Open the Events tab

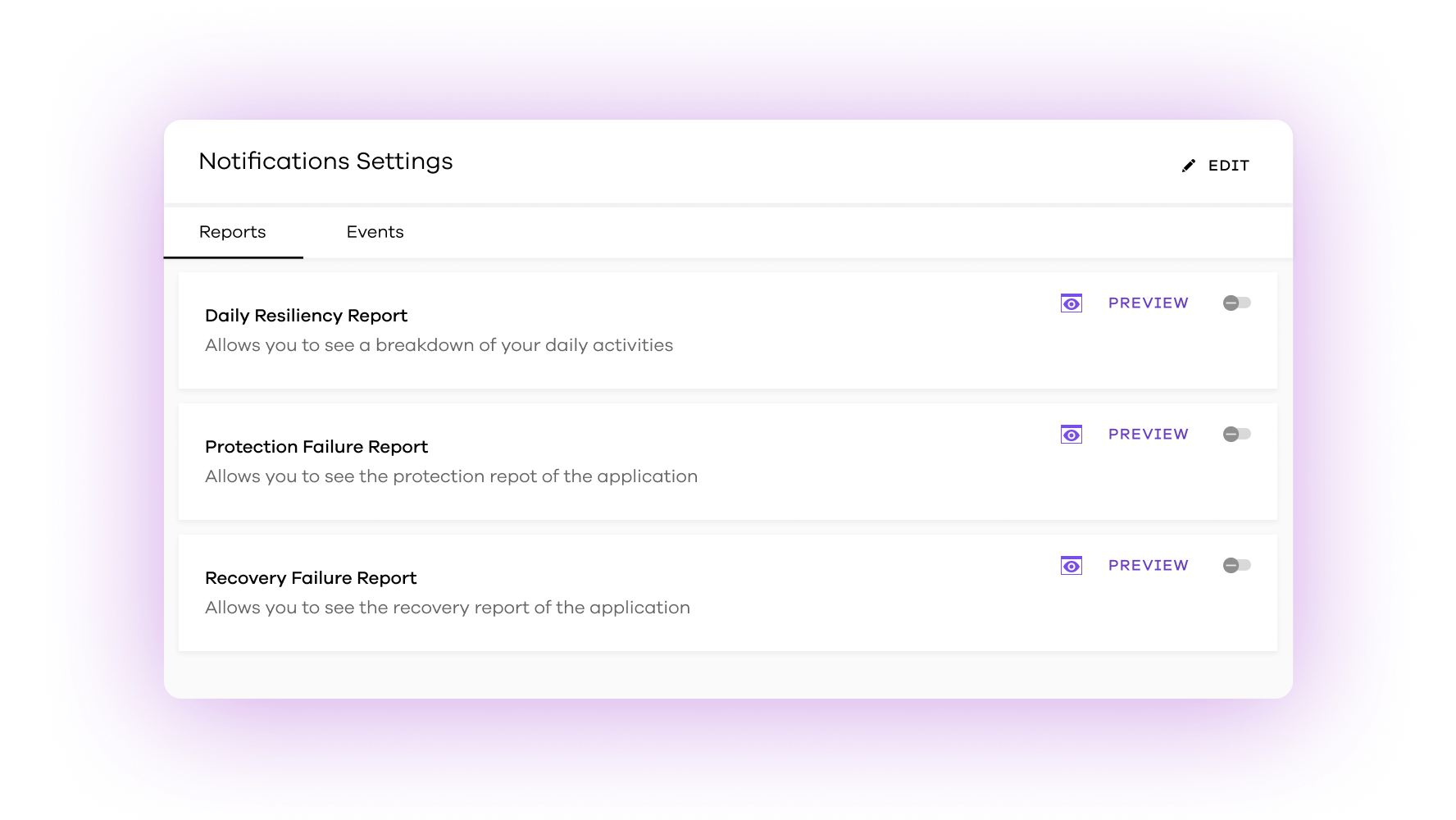point(375,232)
